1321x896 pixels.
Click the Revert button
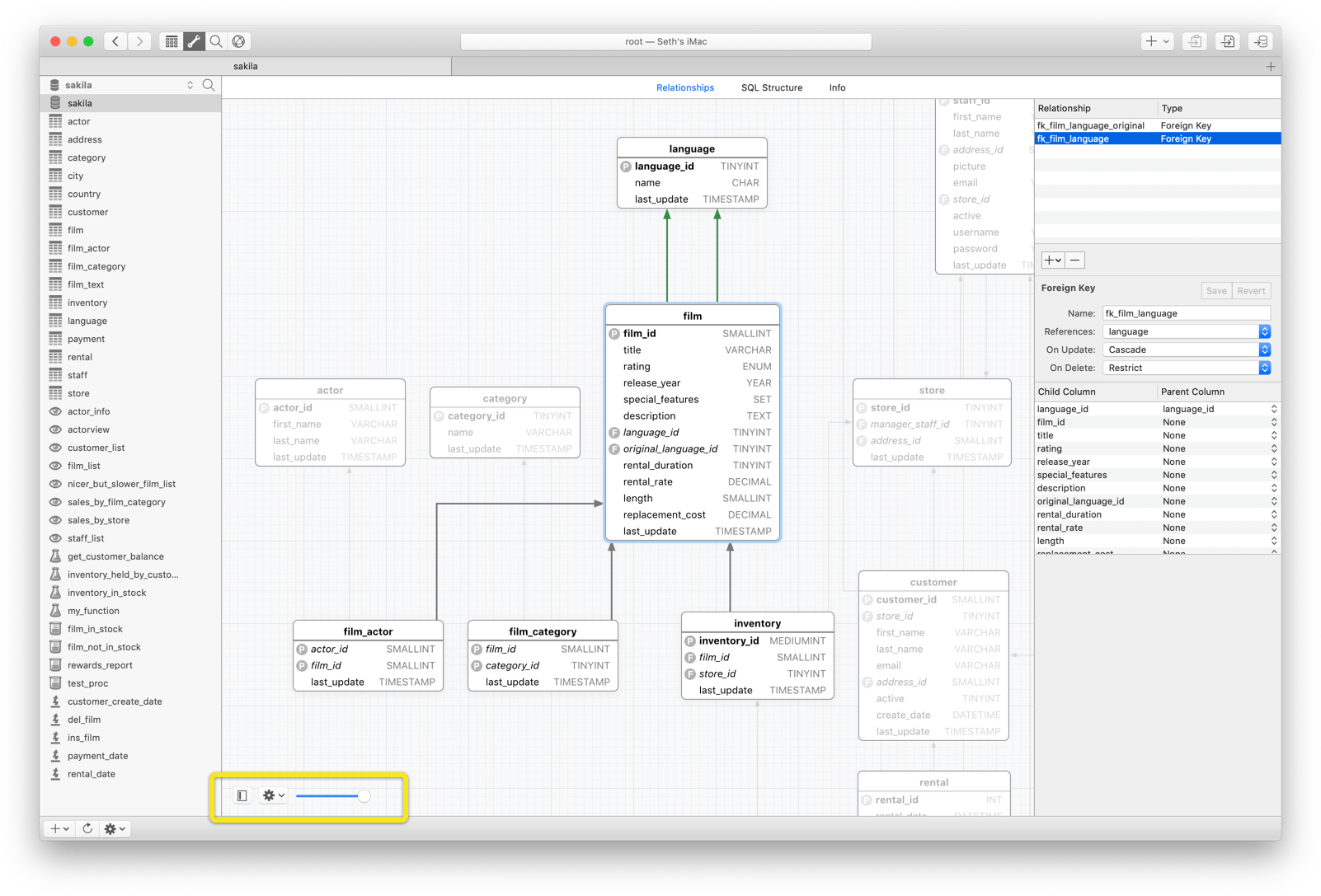(x=1251, y=290)
